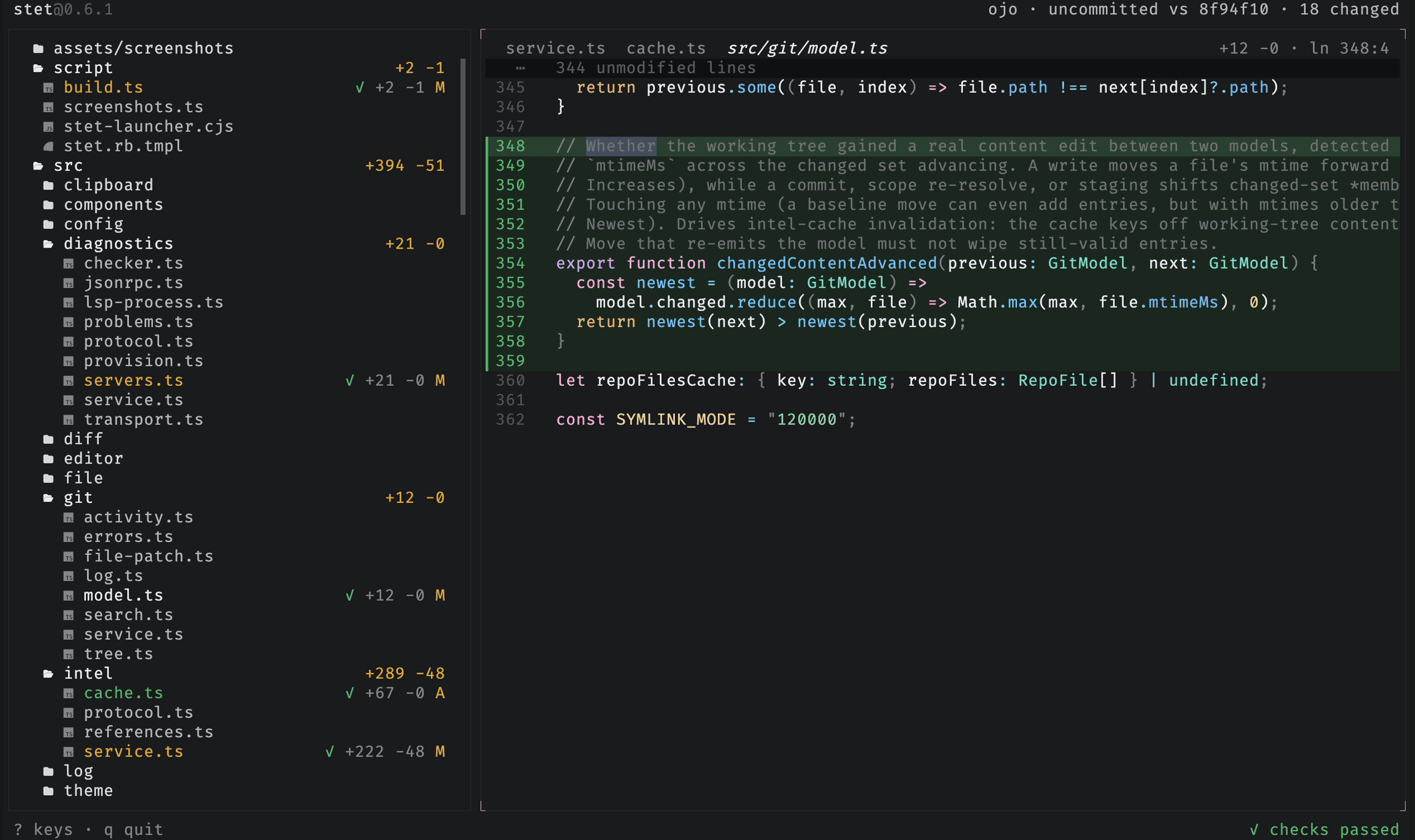Open service.ts under git folder
The height and width of the screenshot is (840, 1415).
point(134,635)
